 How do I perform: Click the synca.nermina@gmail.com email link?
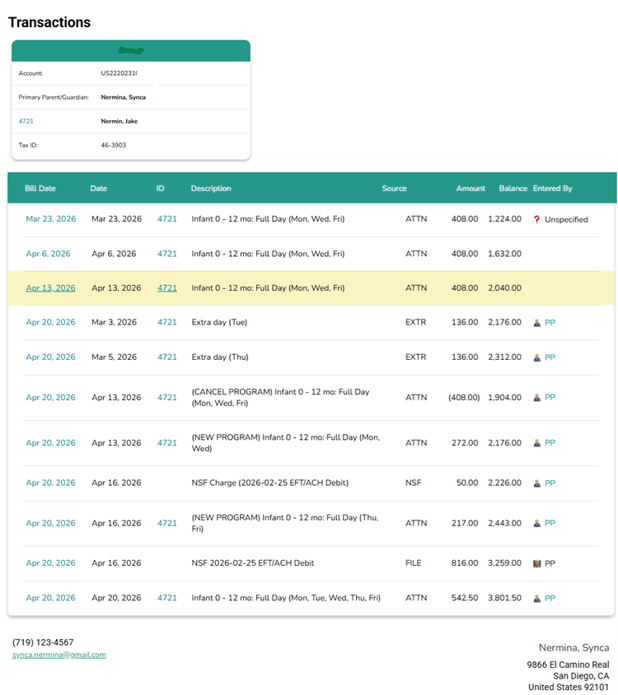click(59, 655)
